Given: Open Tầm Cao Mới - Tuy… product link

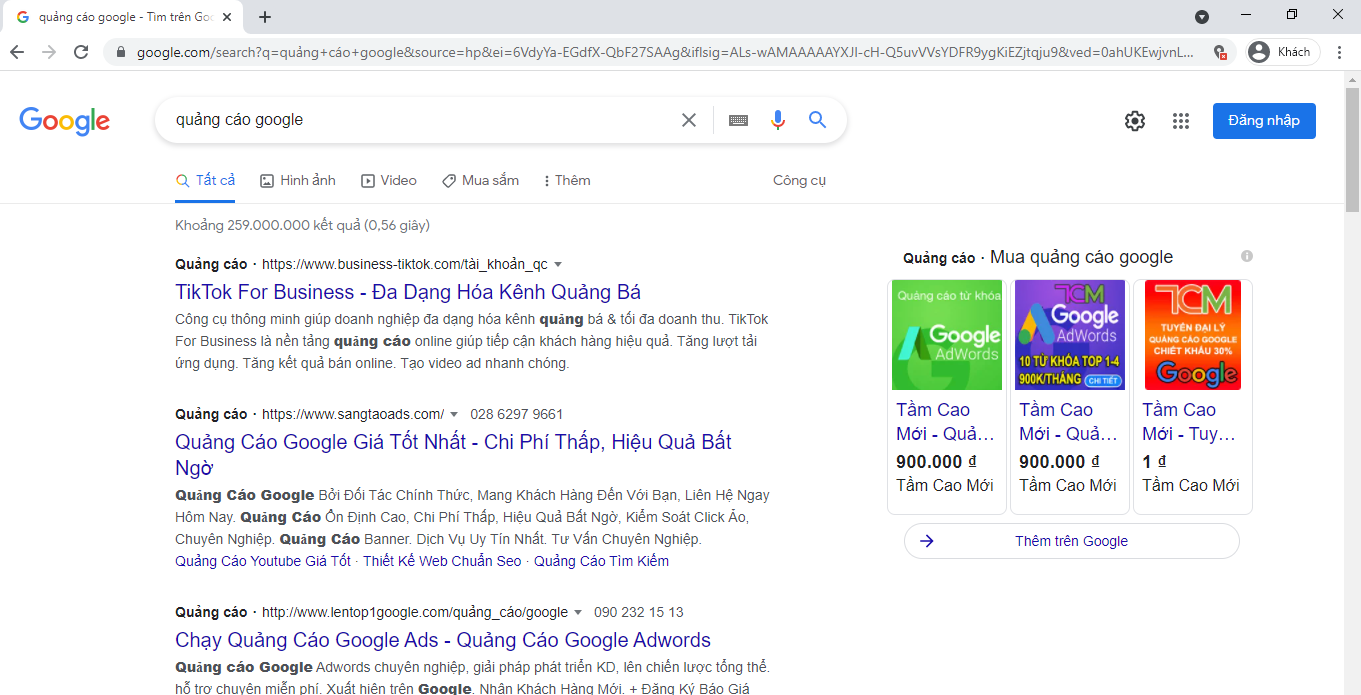Looking at the screenshot, I should click(x=1190, y=421).
